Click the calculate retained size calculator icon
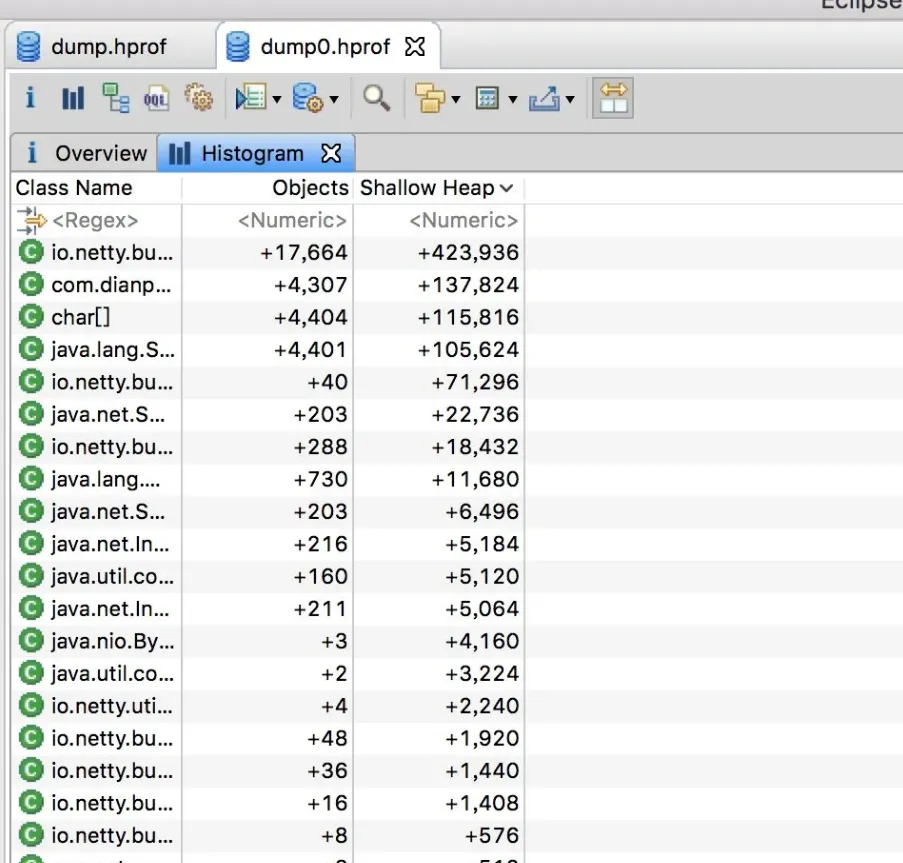 pos(487,98)
